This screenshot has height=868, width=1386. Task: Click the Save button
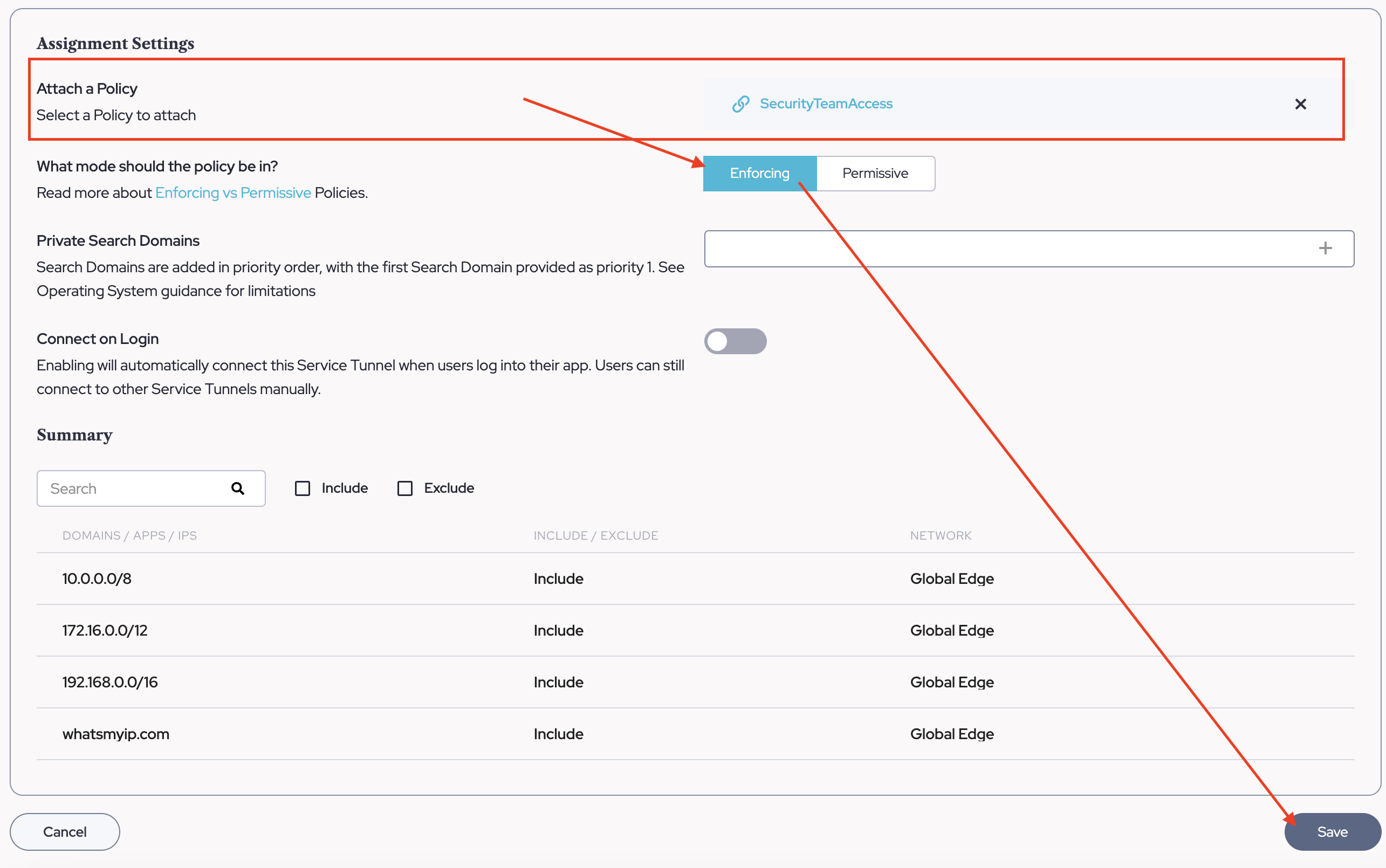[x=1332, y=832]
